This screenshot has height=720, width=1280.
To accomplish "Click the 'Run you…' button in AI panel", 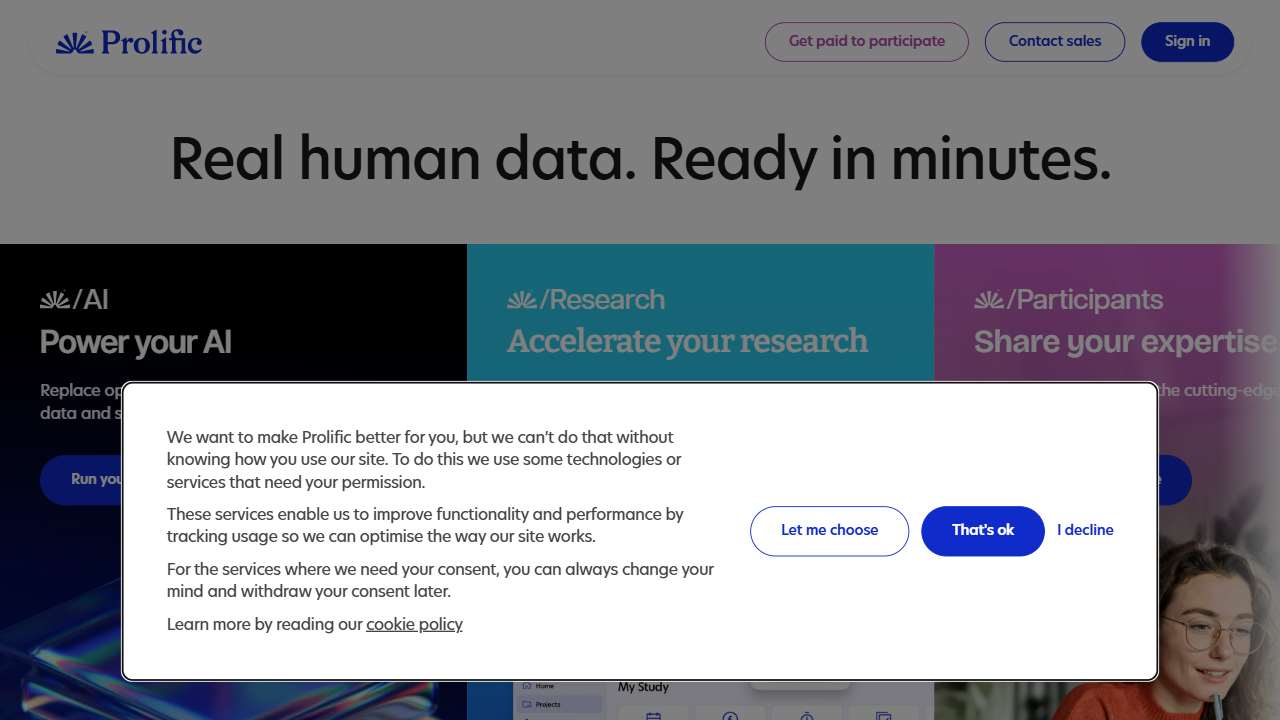I will [82, 479].
